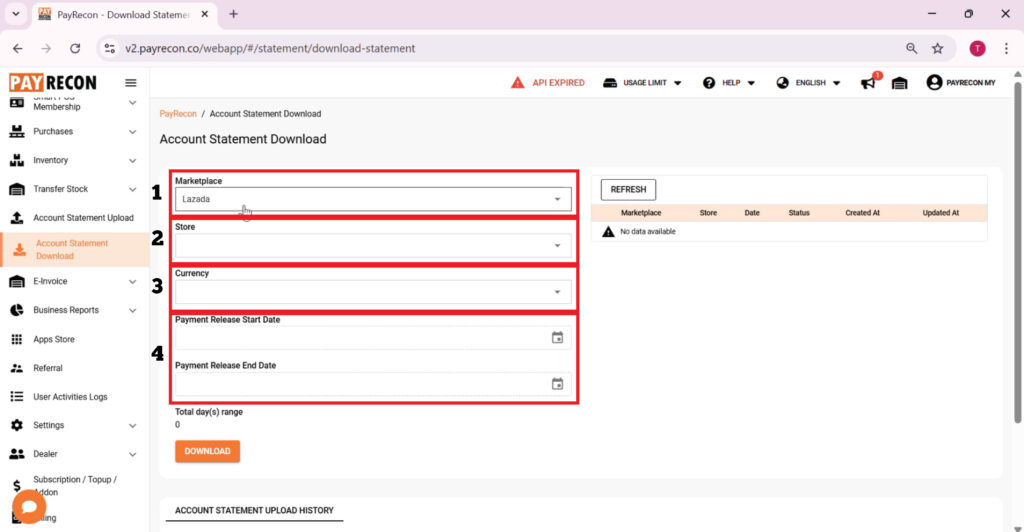Expand the Purchases menu chevron
This screenshot has width=1024, height=532.
[133, 132]
